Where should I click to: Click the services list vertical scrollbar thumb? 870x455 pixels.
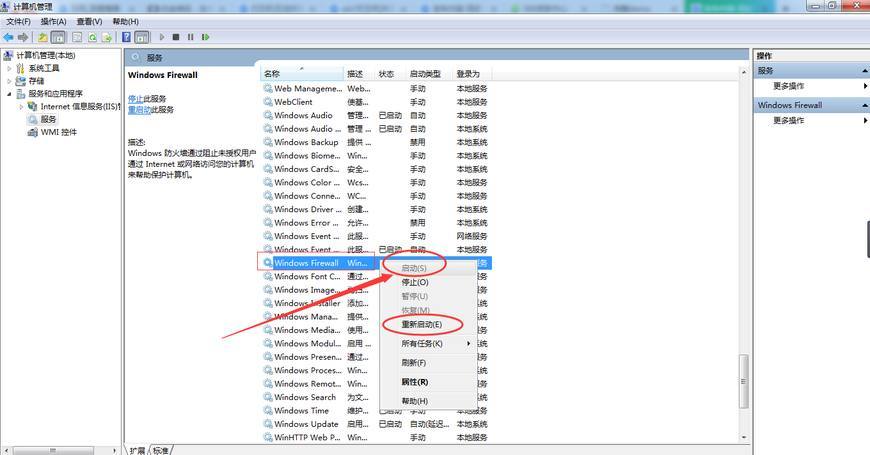point(744,381)
